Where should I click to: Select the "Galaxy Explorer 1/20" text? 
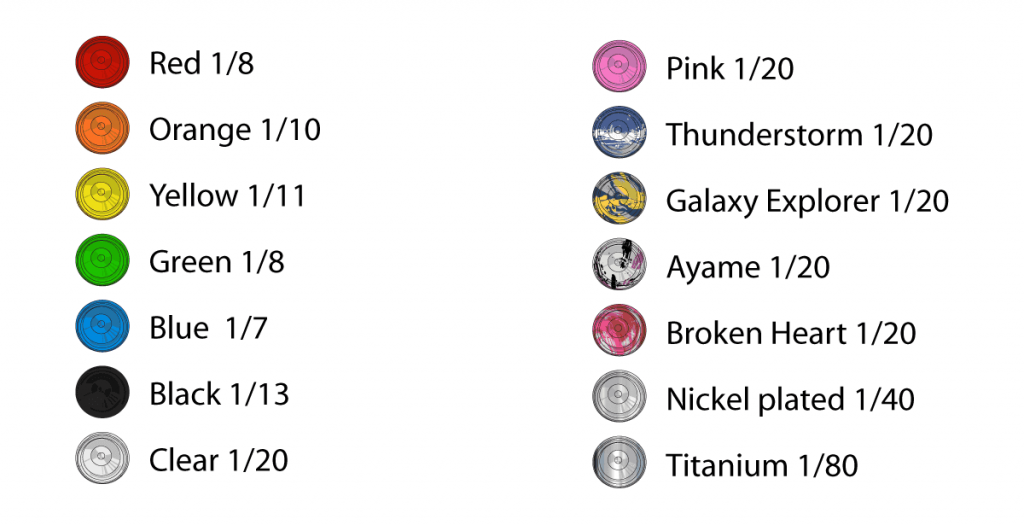pyautogui.click(x=807, y=201)
